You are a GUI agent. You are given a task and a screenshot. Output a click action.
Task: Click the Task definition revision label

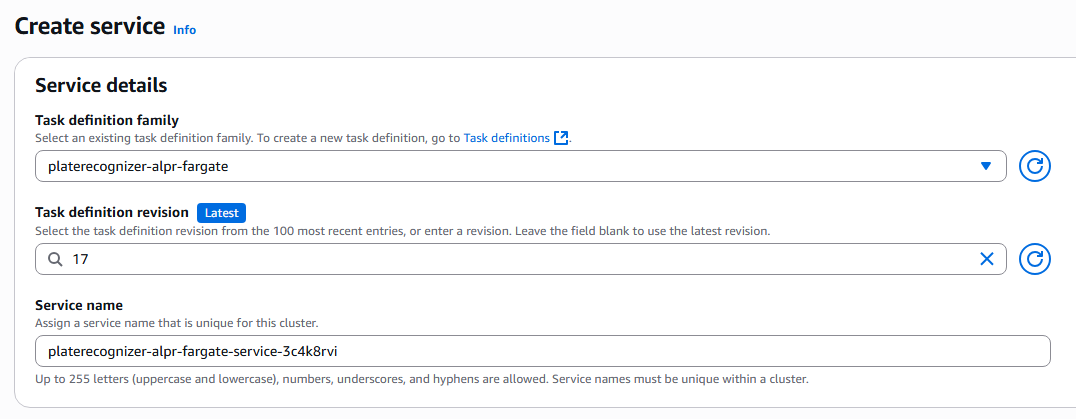pos(112,212)
